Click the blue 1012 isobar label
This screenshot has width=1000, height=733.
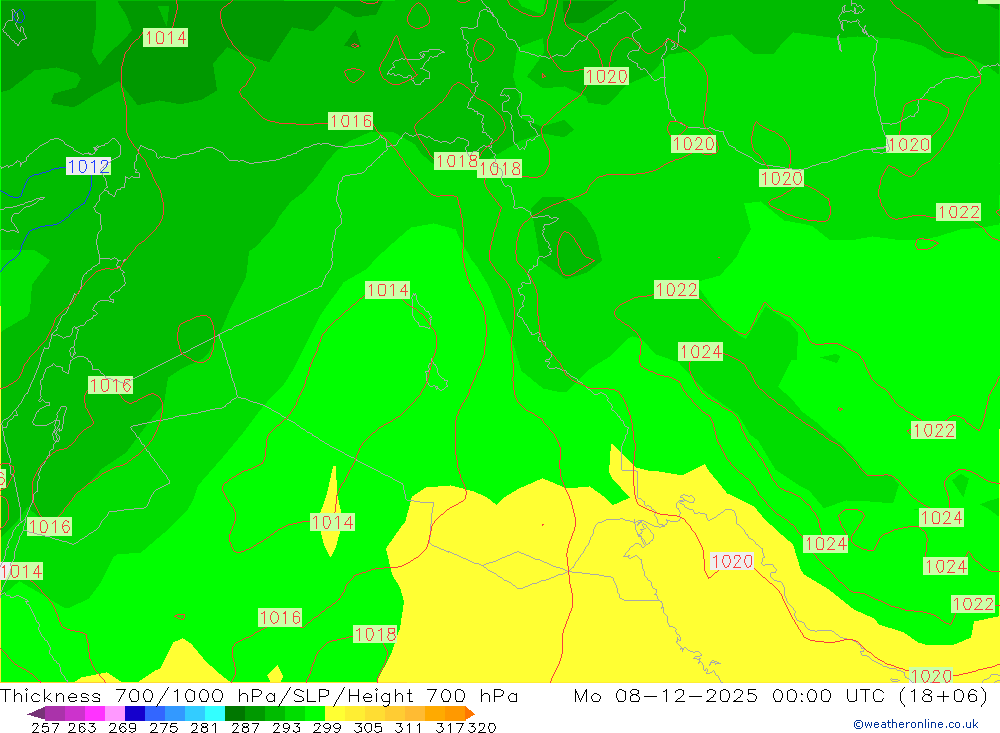[x=88, y=167]
